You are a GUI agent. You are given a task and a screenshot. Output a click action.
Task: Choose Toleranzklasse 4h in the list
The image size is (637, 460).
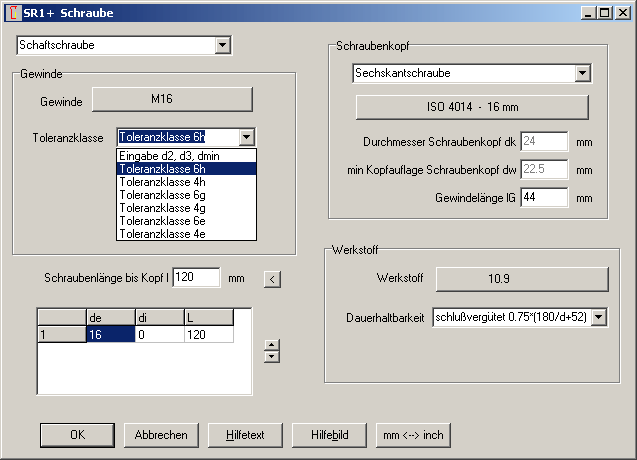point(186,182)
